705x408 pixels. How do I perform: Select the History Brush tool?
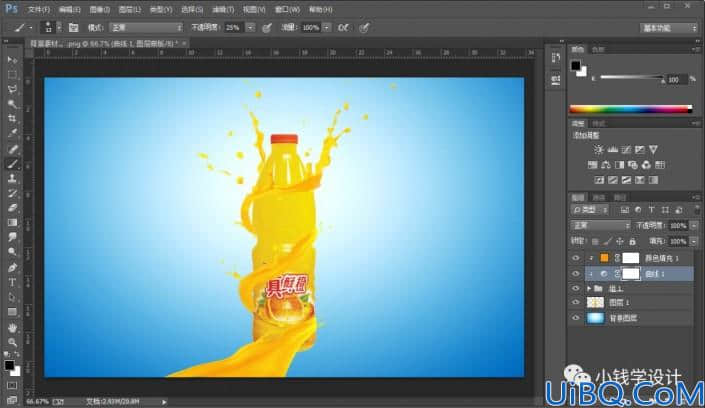[x=12, y=193]
